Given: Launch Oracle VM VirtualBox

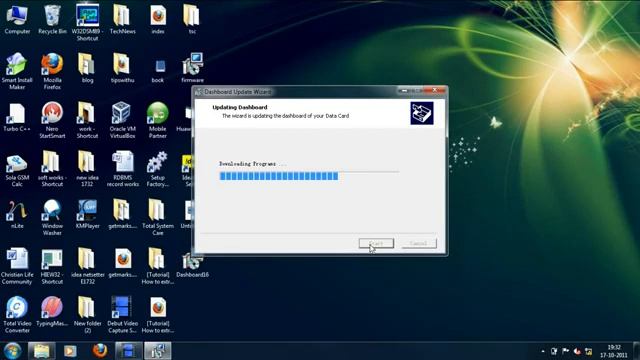Looking at the screenshot, I should coord(122,120).
